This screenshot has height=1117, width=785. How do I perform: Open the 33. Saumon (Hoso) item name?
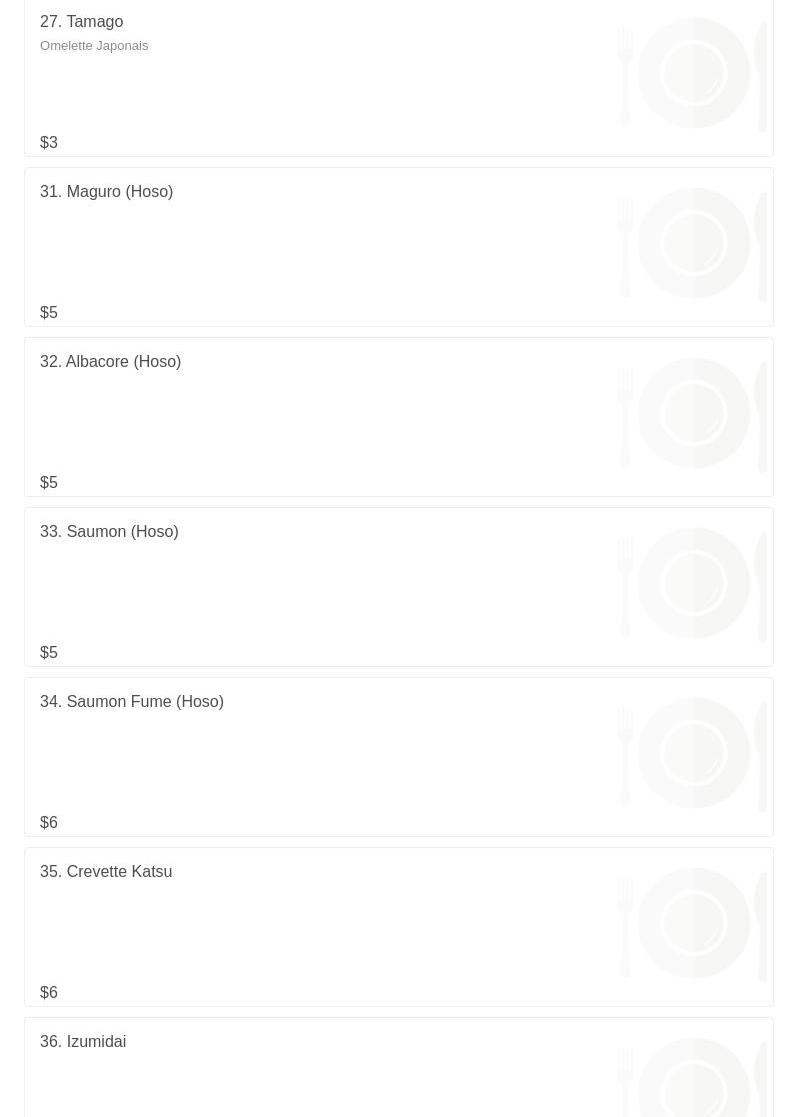109,531
